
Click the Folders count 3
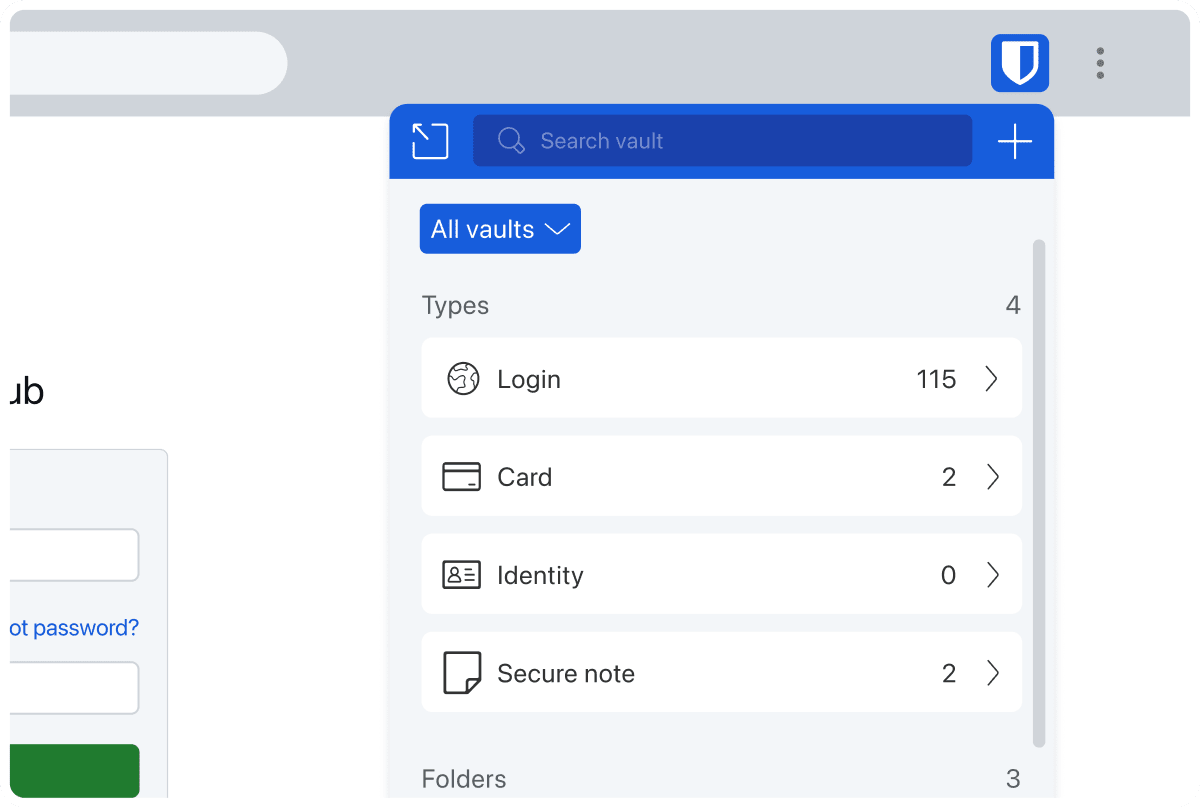pos(1013,779)
